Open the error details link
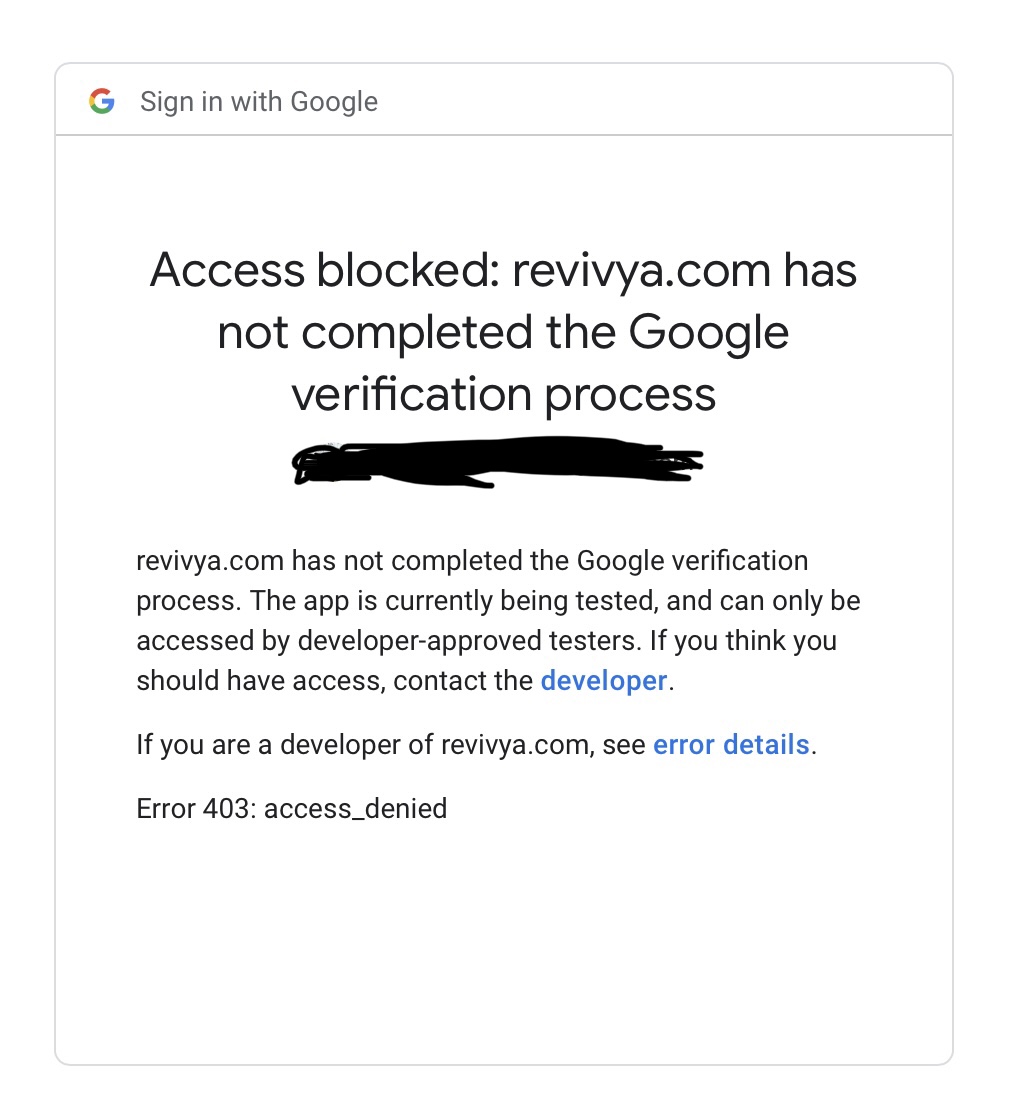 (731, 745)
